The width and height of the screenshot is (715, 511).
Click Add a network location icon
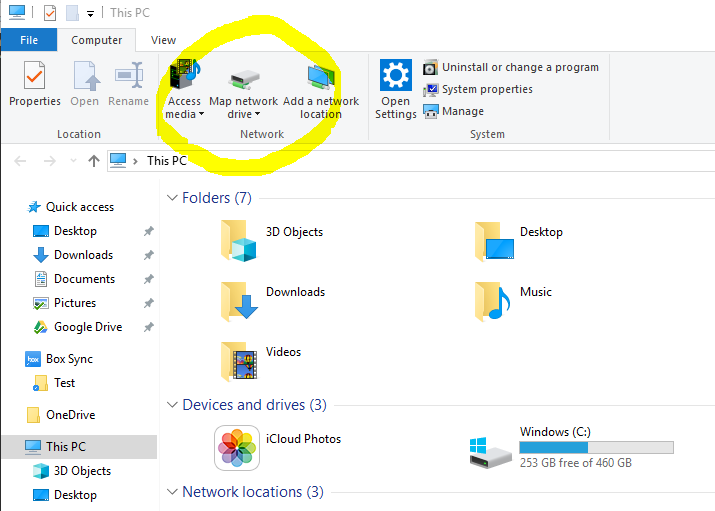point(321,78)
